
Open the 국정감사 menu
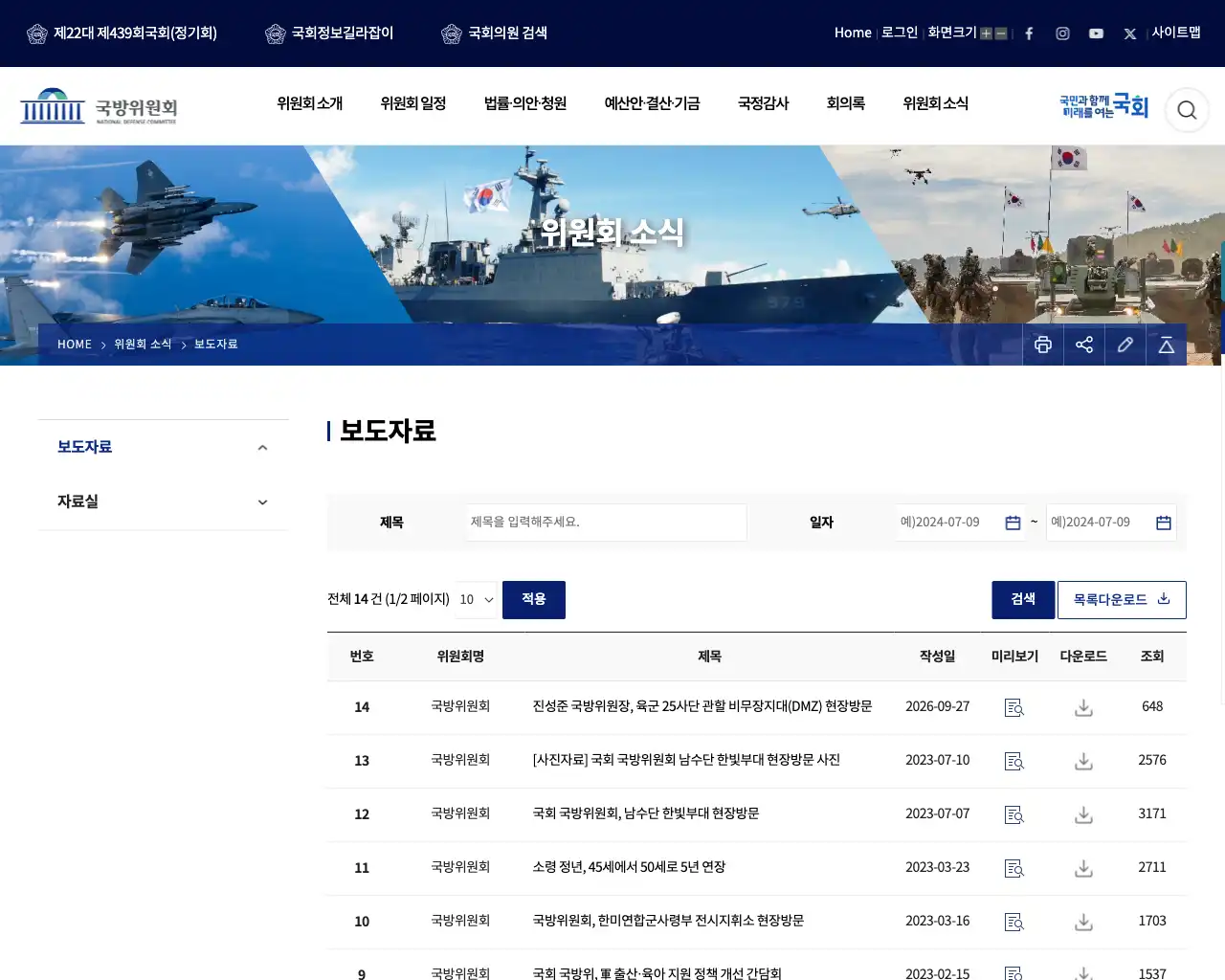coord(764,103)
